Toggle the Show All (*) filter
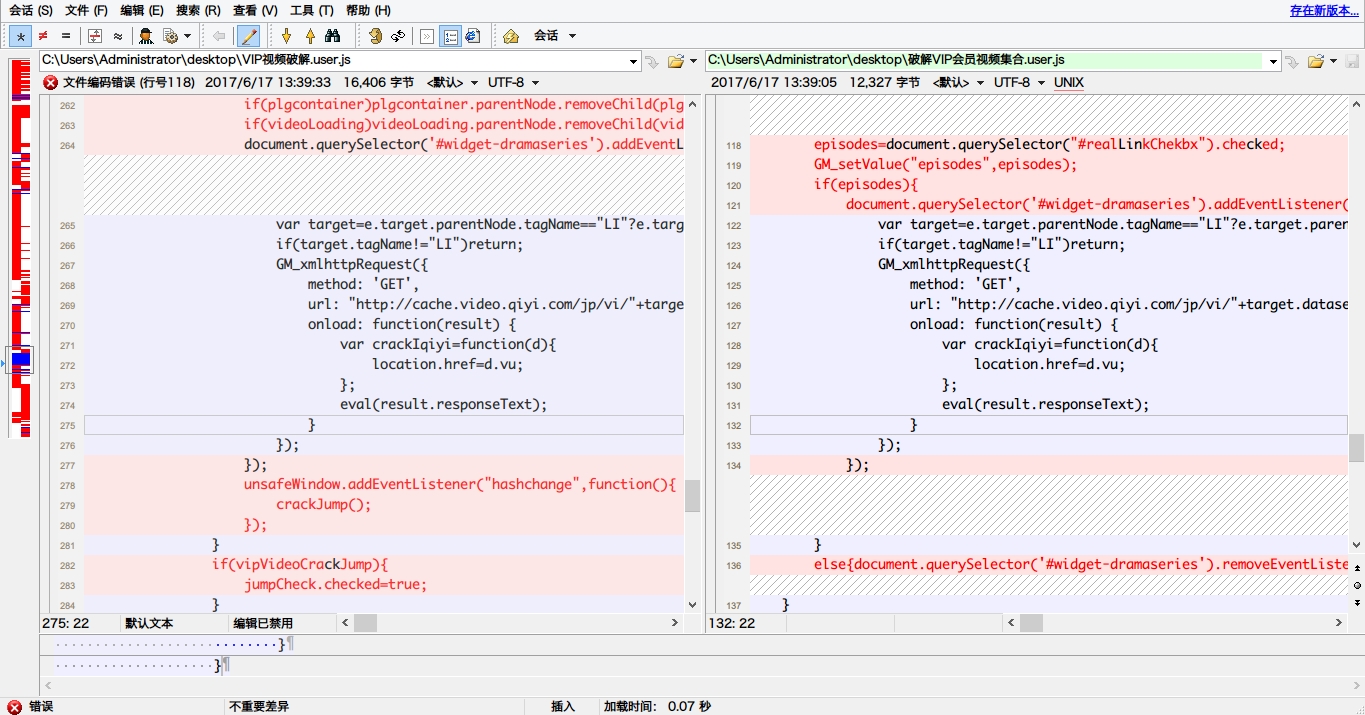Viewport: 1365px width, 715px height. (20, 36)
